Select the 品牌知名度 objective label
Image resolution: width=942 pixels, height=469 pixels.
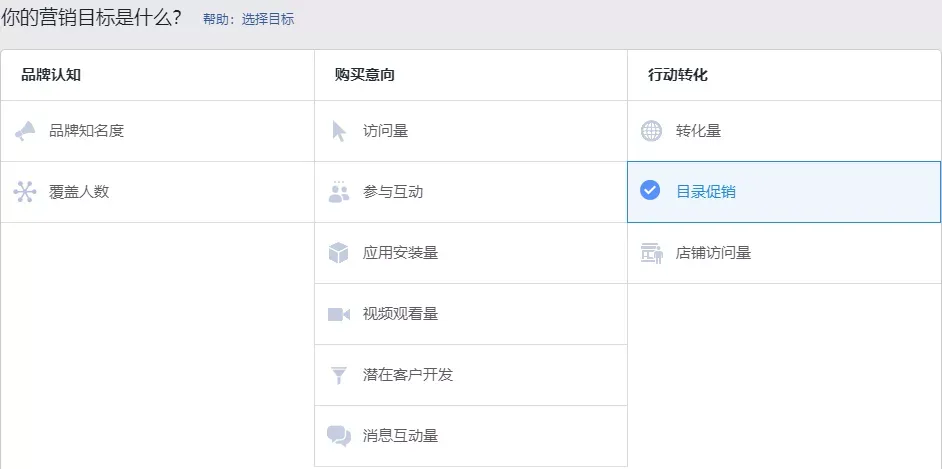click(86, 131)
